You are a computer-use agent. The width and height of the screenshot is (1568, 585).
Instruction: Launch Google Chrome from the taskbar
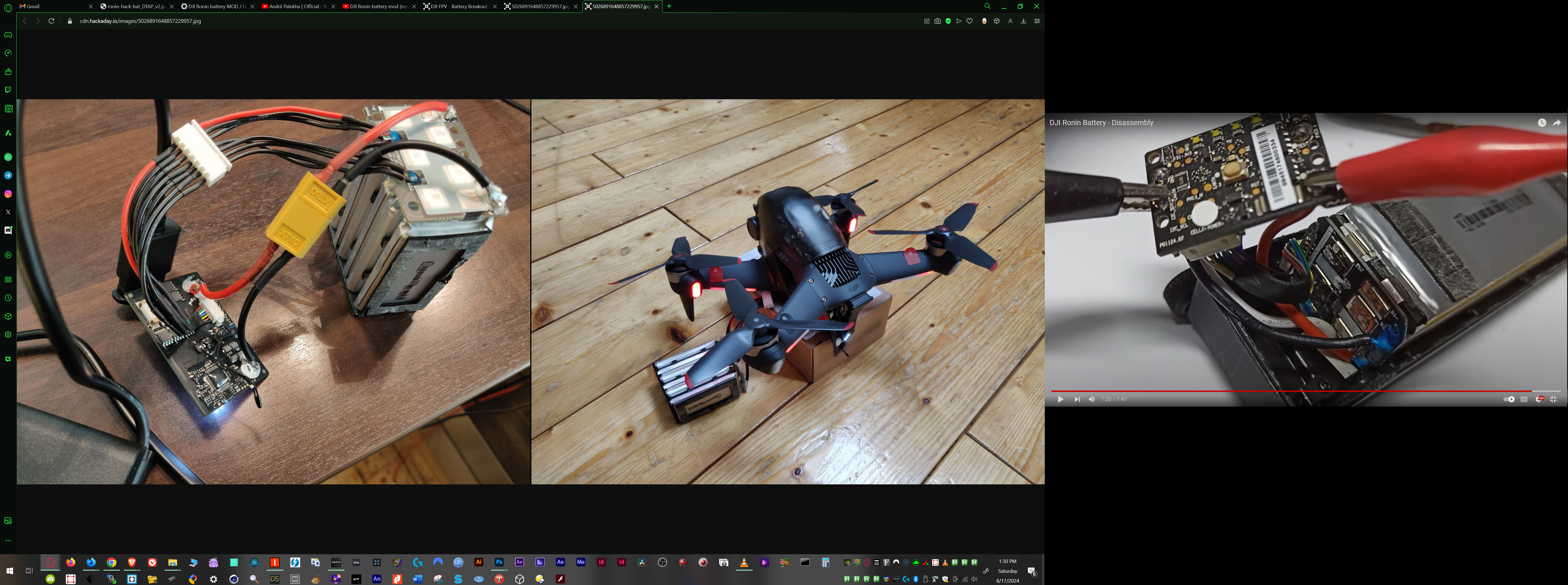[x=111, y=562]
